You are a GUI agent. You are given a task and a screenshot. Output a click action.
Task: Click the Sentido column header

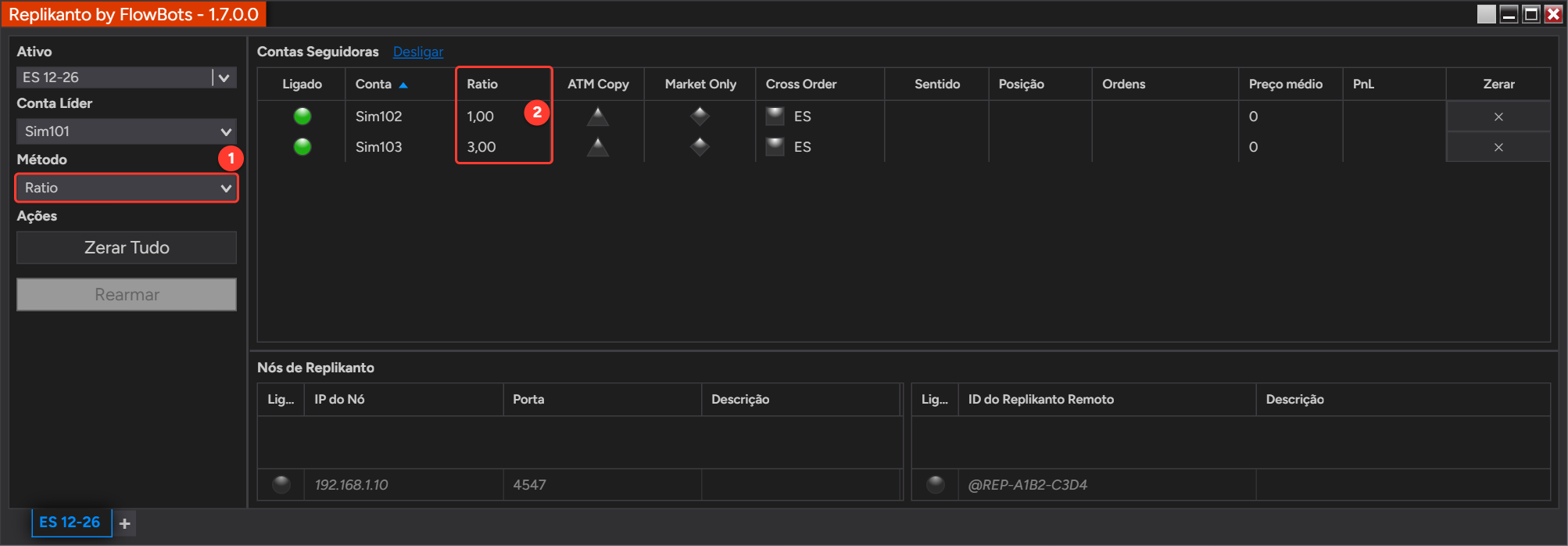(937, 84)
